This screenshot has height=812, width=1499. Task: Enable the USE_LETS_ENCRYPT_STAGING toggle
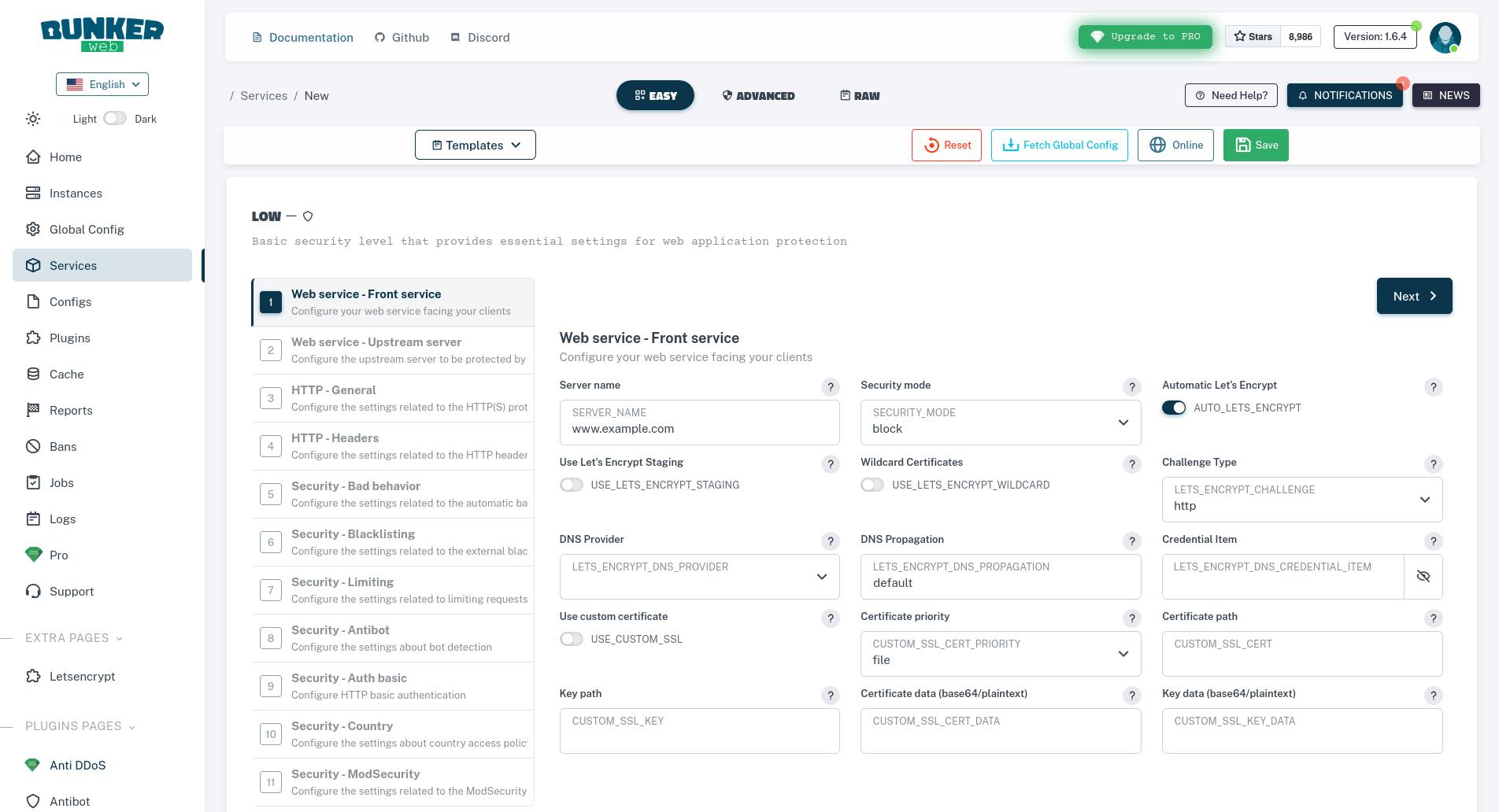[572, 485]
